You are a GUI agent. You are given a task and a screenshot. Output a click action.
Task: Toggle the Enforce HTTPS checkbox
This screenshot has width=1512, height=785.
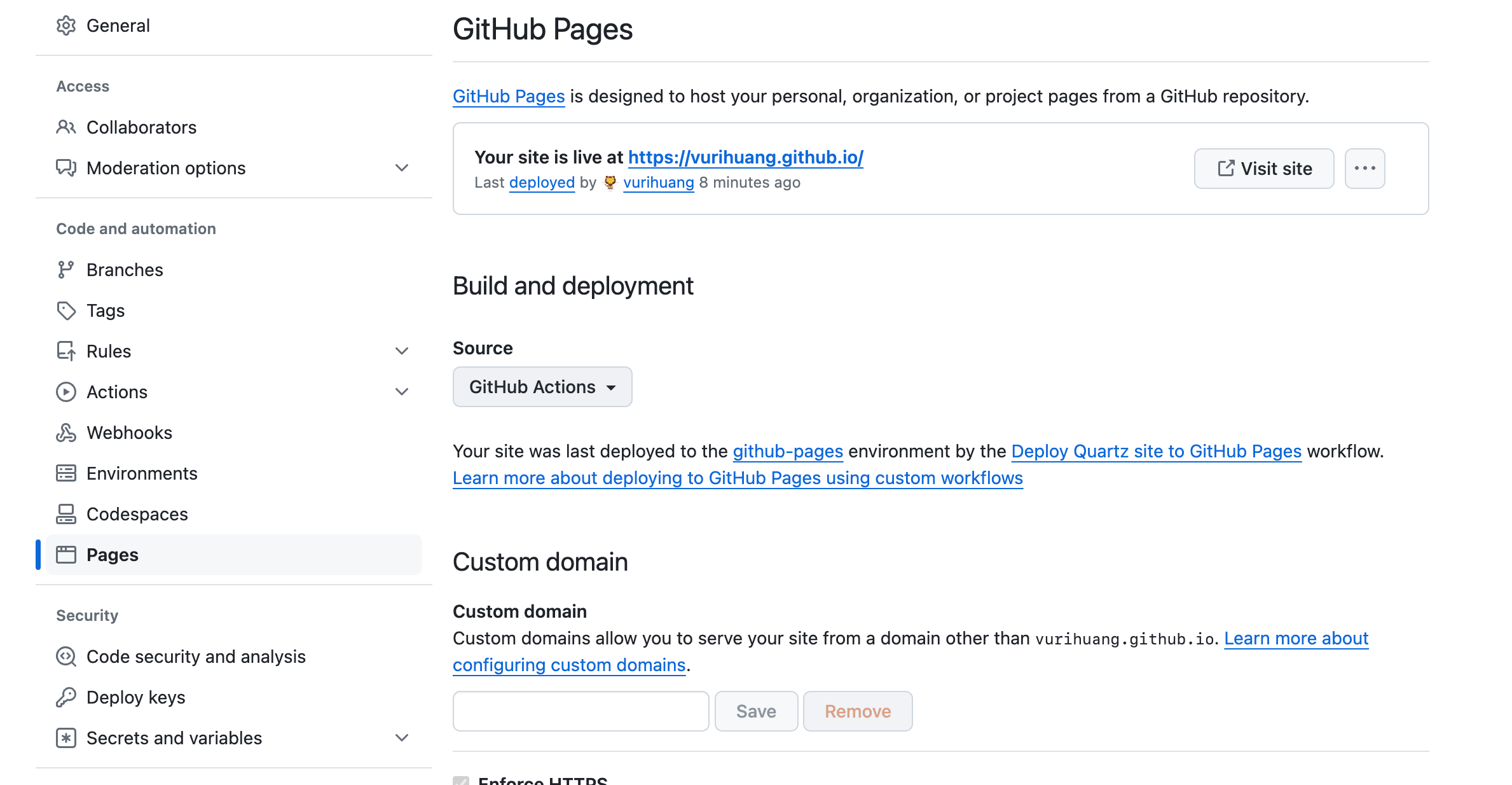461,780
